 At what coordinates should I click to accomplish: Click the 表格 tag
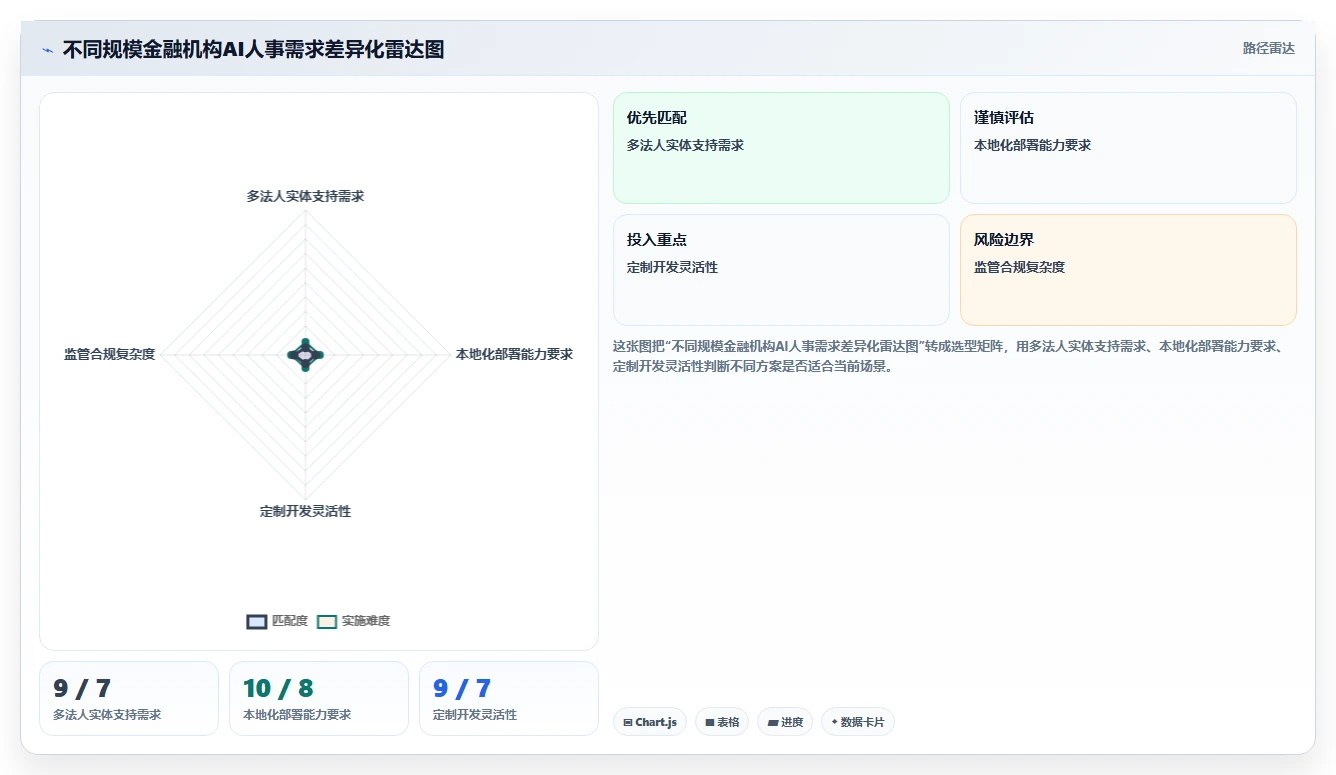click(x=721, y=722)
